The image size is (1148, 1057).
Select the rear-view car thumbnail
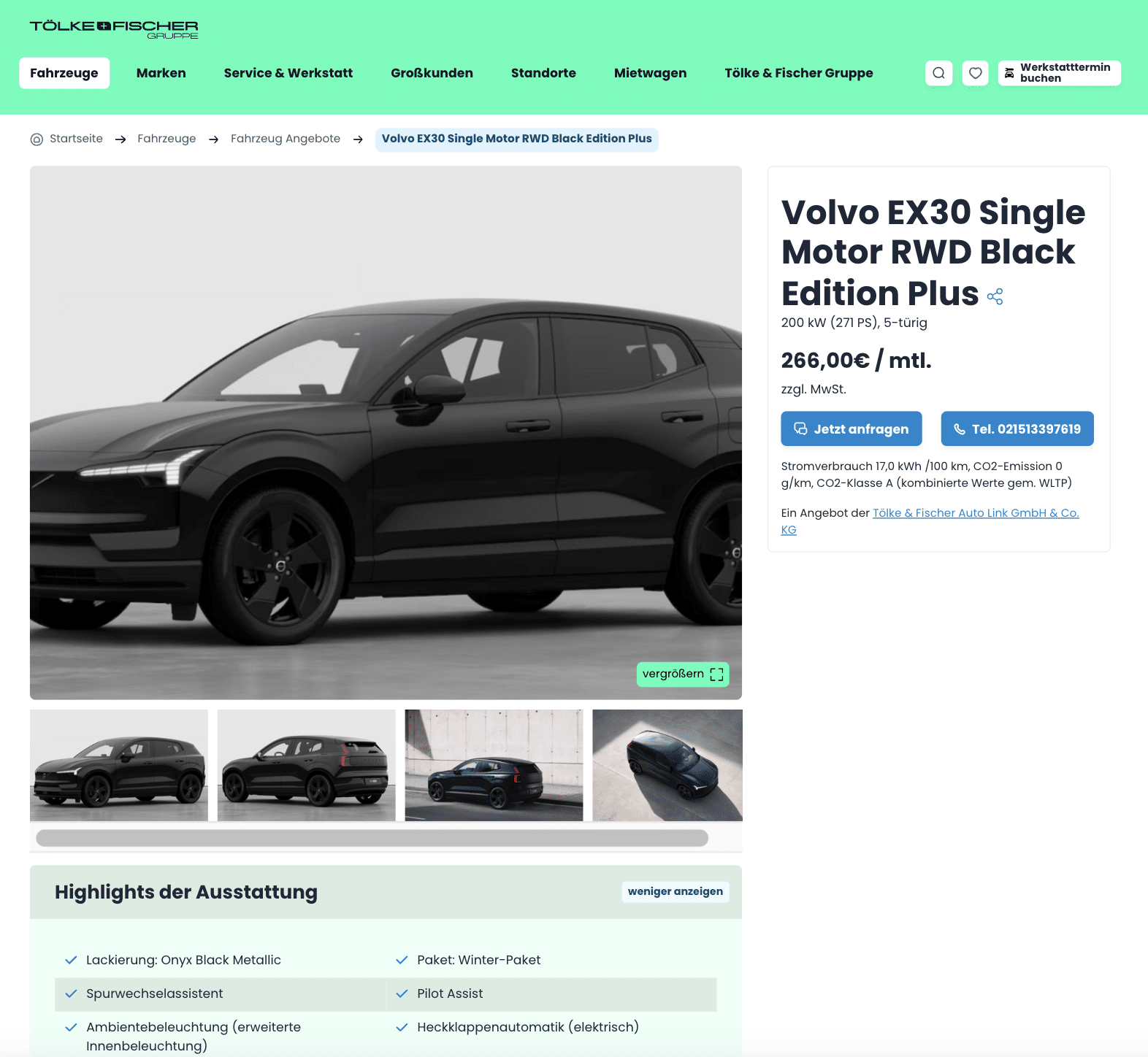coord(307,765)
